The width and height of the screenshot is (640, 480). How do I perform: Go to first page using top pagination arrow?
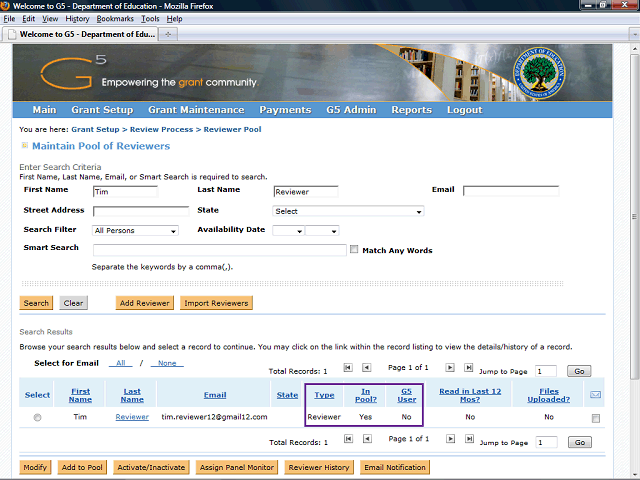click(x=348, y=368)
